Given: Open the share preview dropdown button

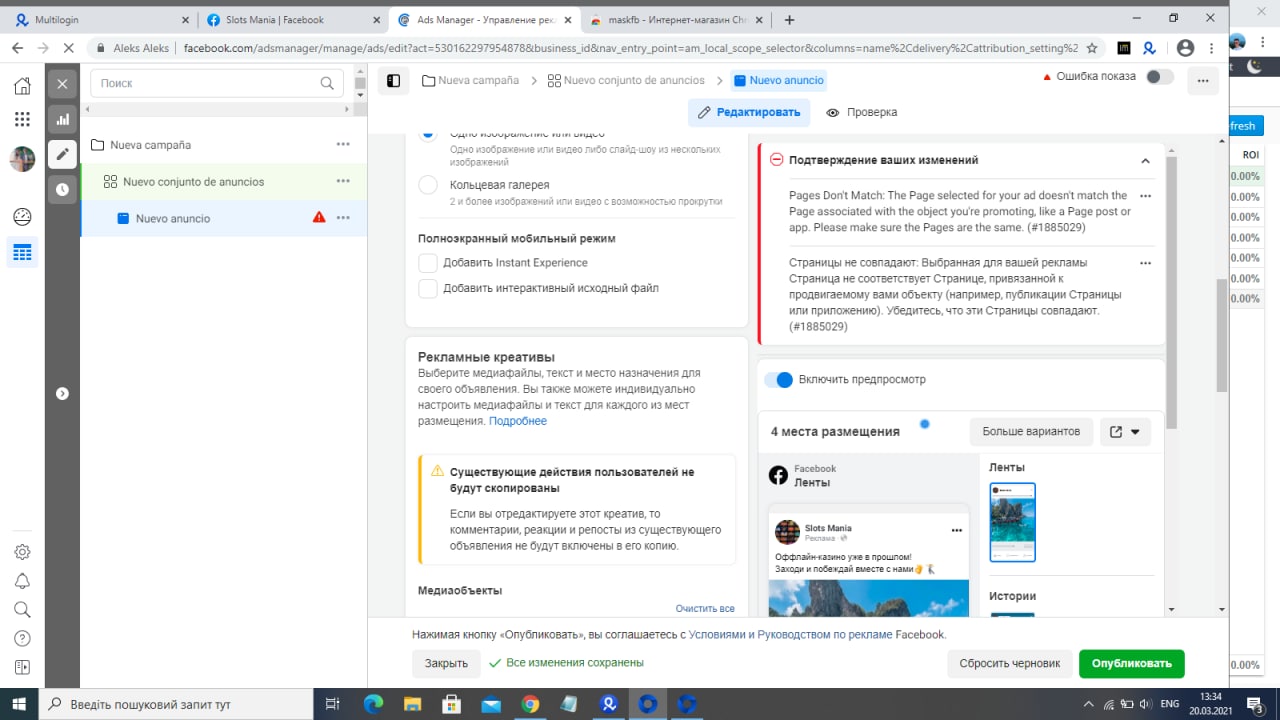Looking at the screenshot, I should (1126, 432).
